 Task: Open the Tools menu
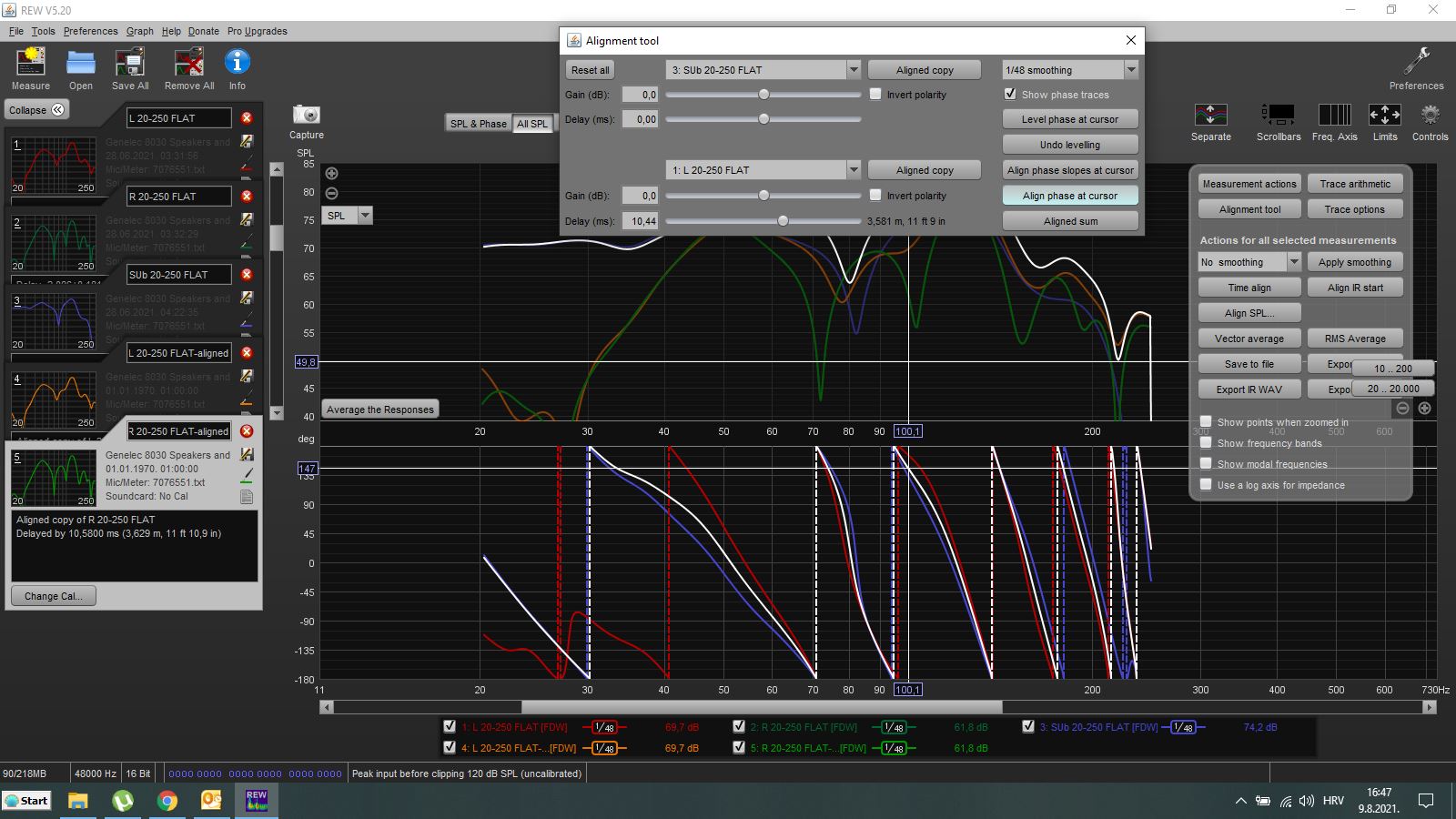click(43, 31)
